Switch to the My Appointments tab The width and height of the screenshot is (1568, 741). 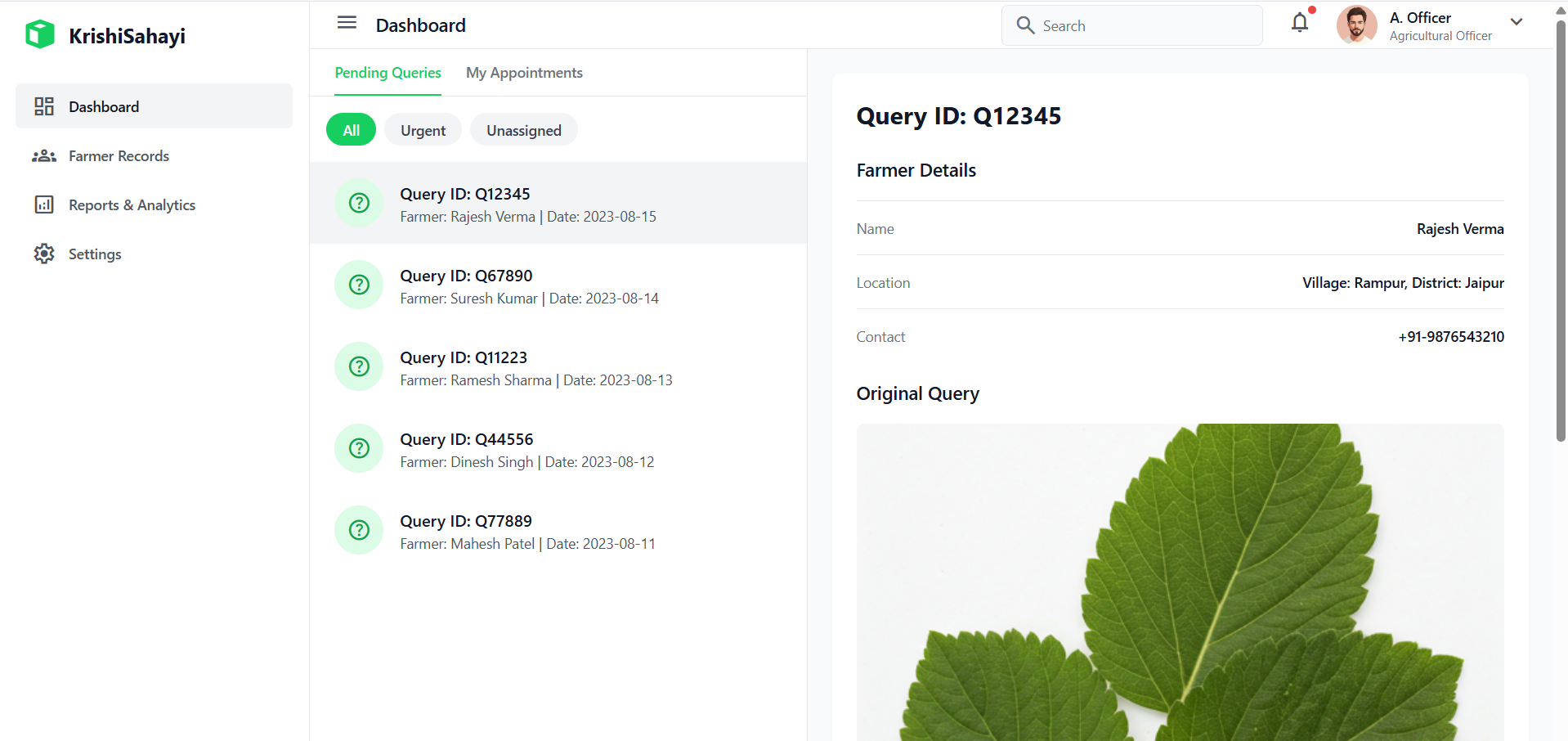(524, 73)
